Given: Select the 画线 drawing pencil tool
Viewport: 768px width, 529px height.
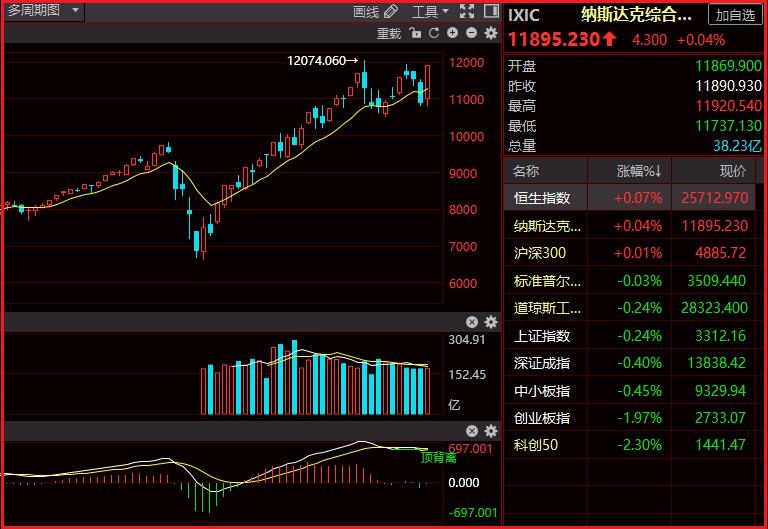Looking at the screenshot, I should (376, 11).
